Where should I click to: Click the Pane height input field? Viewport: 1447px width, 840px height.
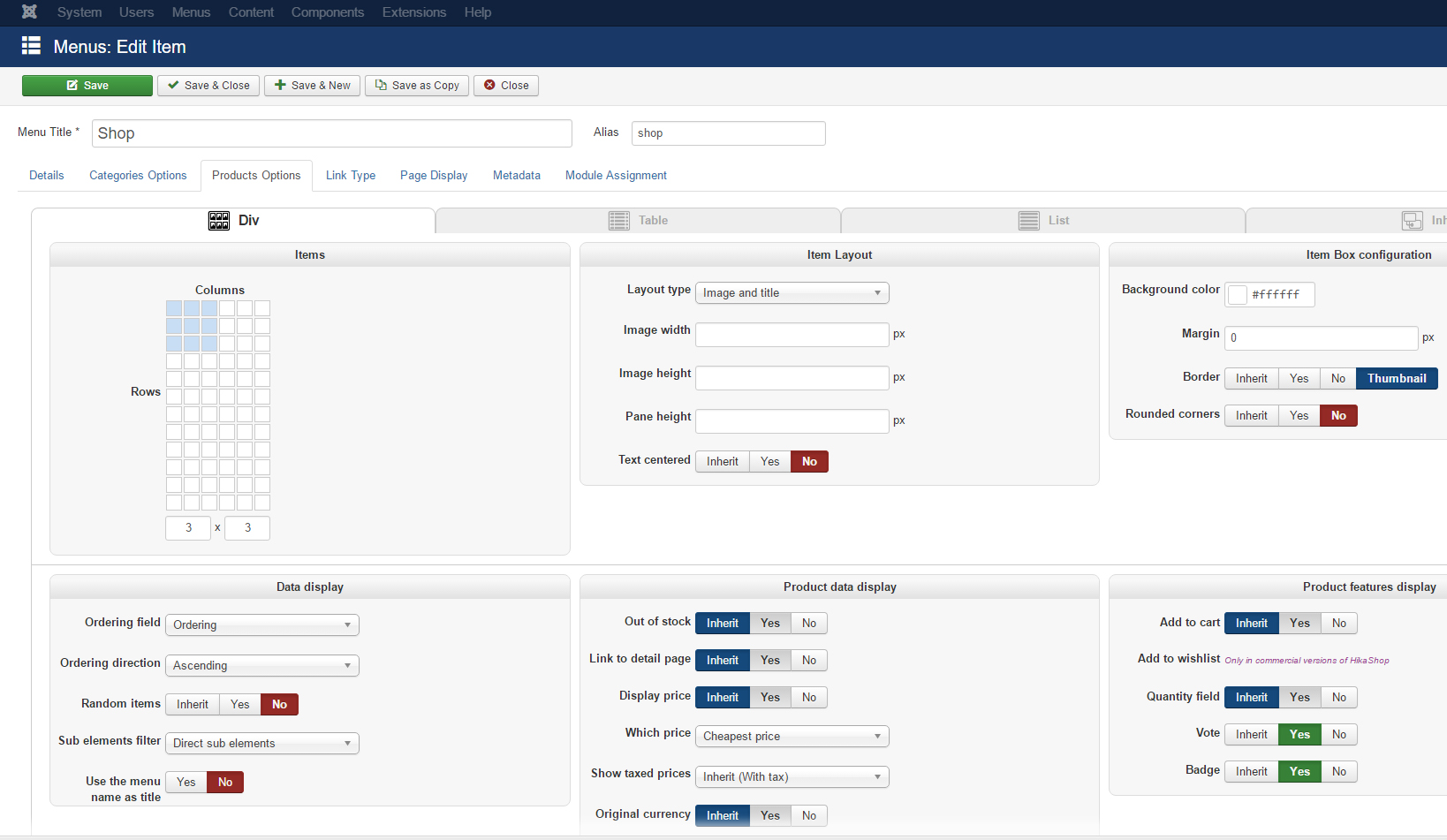pyautogui.click(x=792, y=421)
